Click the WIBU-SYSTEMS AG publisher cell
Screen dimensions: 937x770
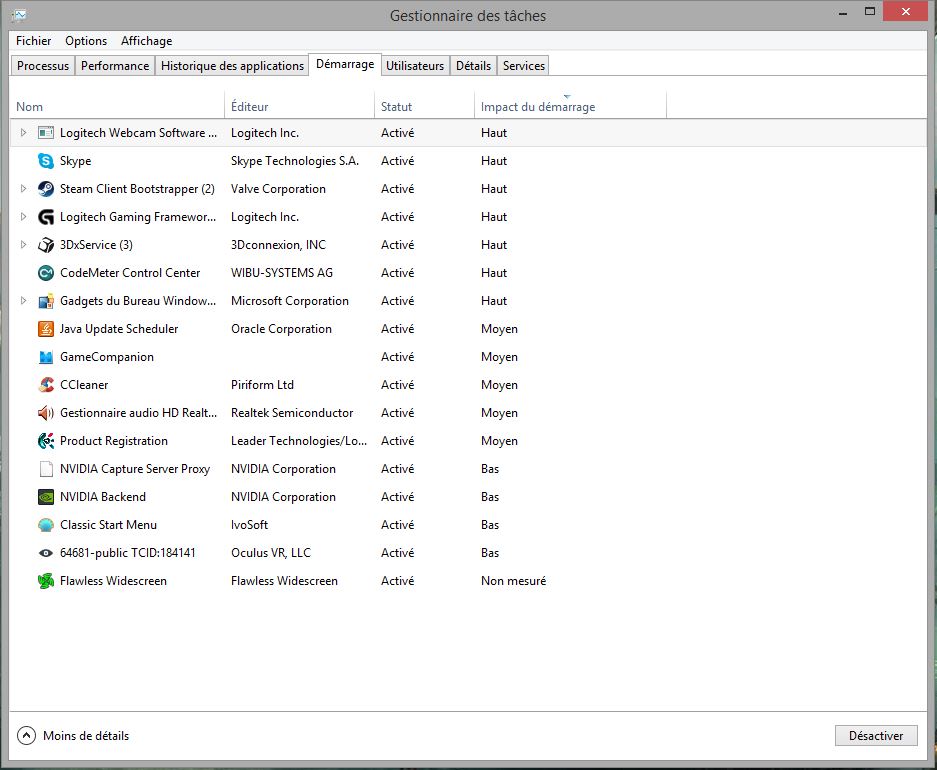[x=282, y=273]
